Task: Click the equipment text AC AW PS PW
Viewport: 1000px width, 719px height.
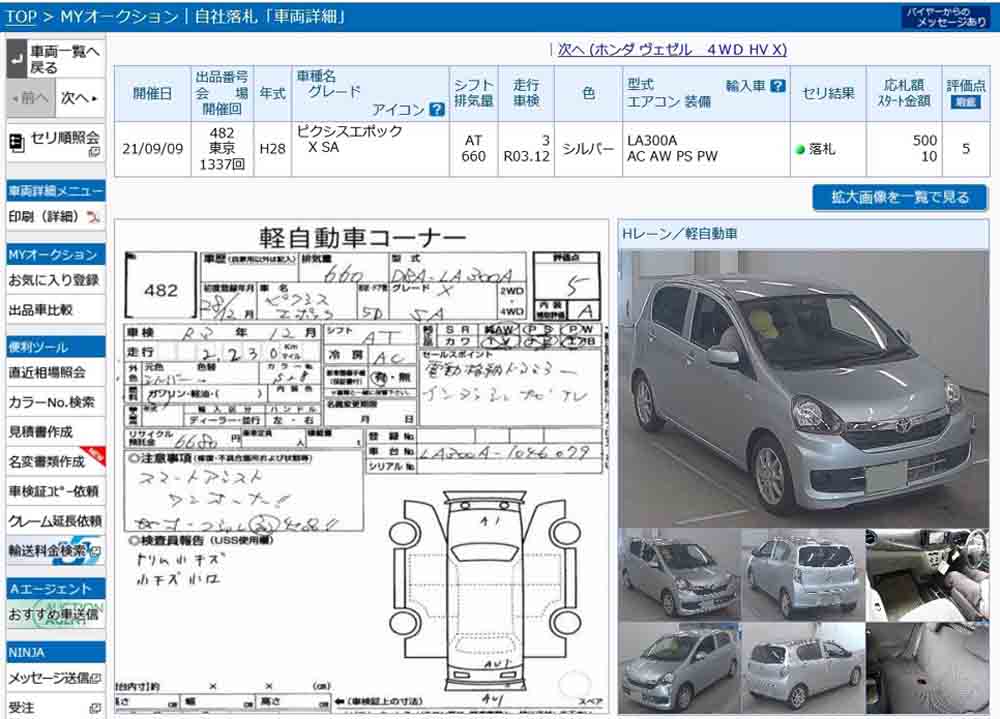Action: (672, 156)
